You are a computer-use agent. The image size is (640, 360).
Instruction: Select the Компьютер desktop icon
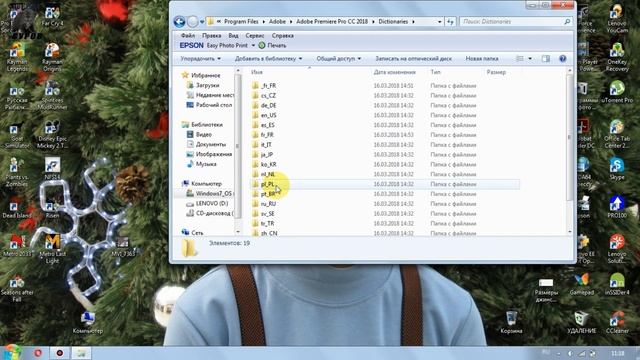tap(87, 322)
